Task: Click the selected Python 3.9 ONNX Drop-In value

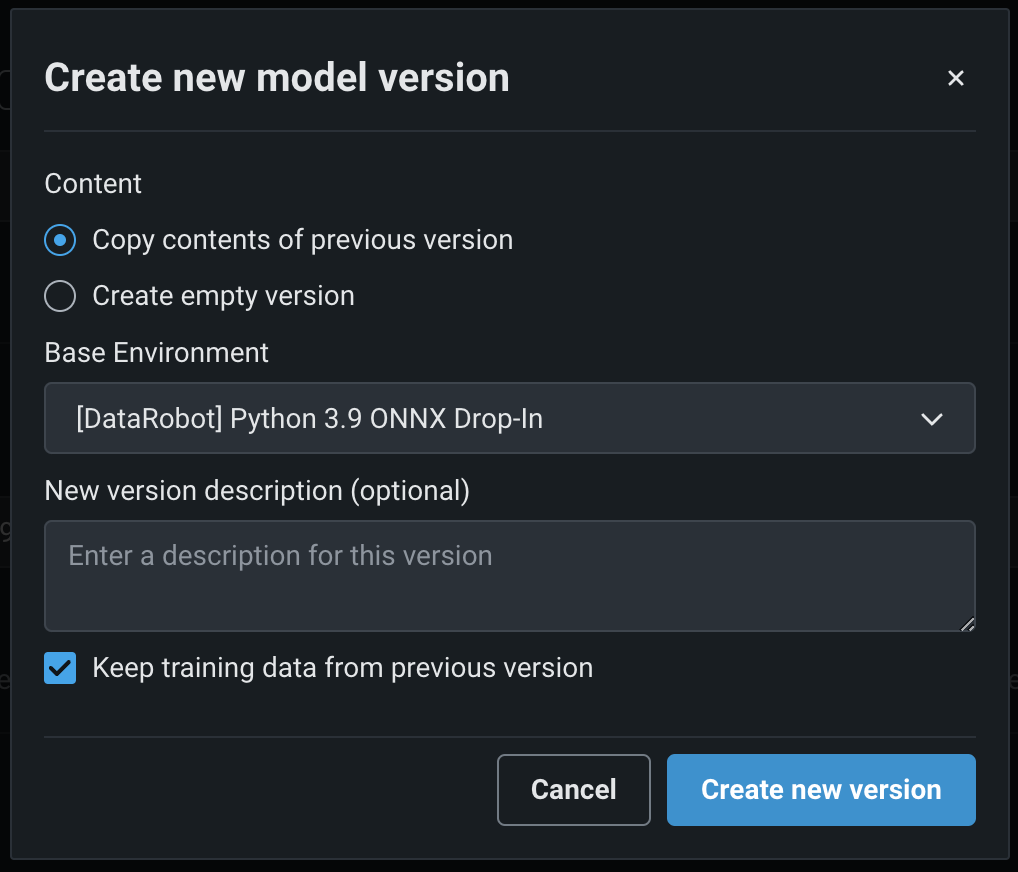Action: coord(309,418)
